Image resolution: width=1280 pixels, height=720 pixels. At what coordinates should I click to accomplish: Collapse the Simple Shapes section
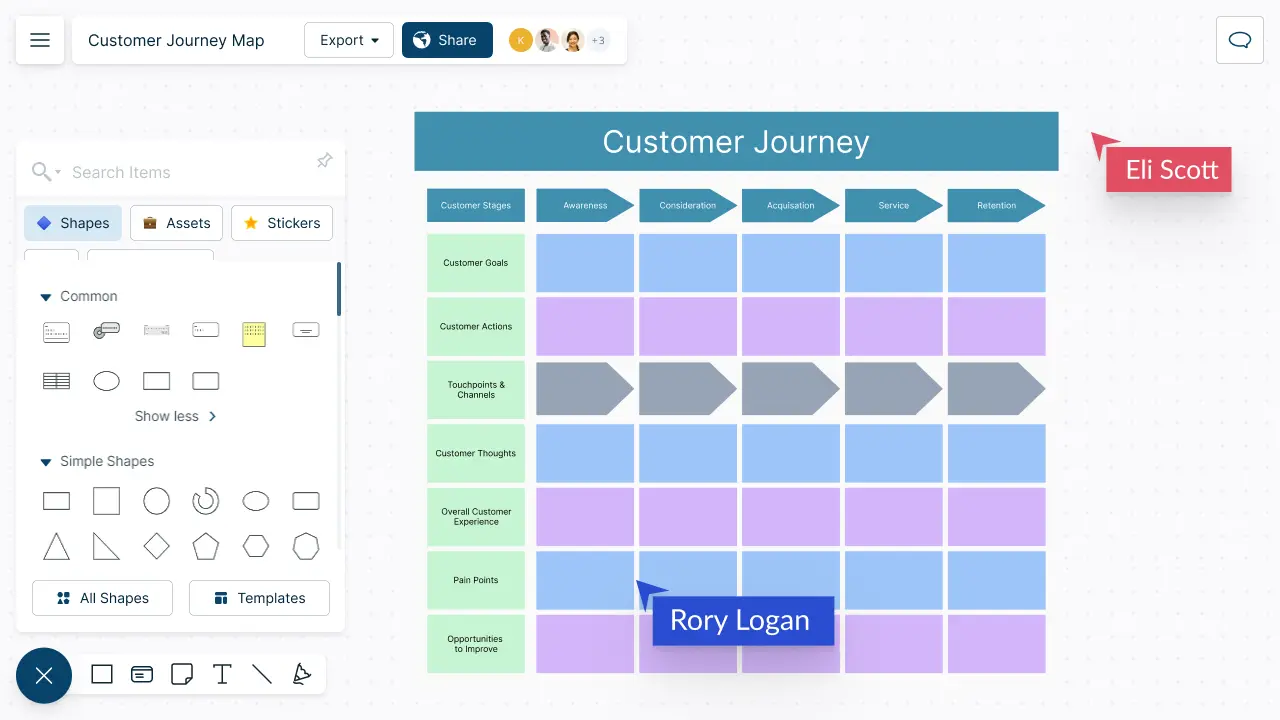45,462
